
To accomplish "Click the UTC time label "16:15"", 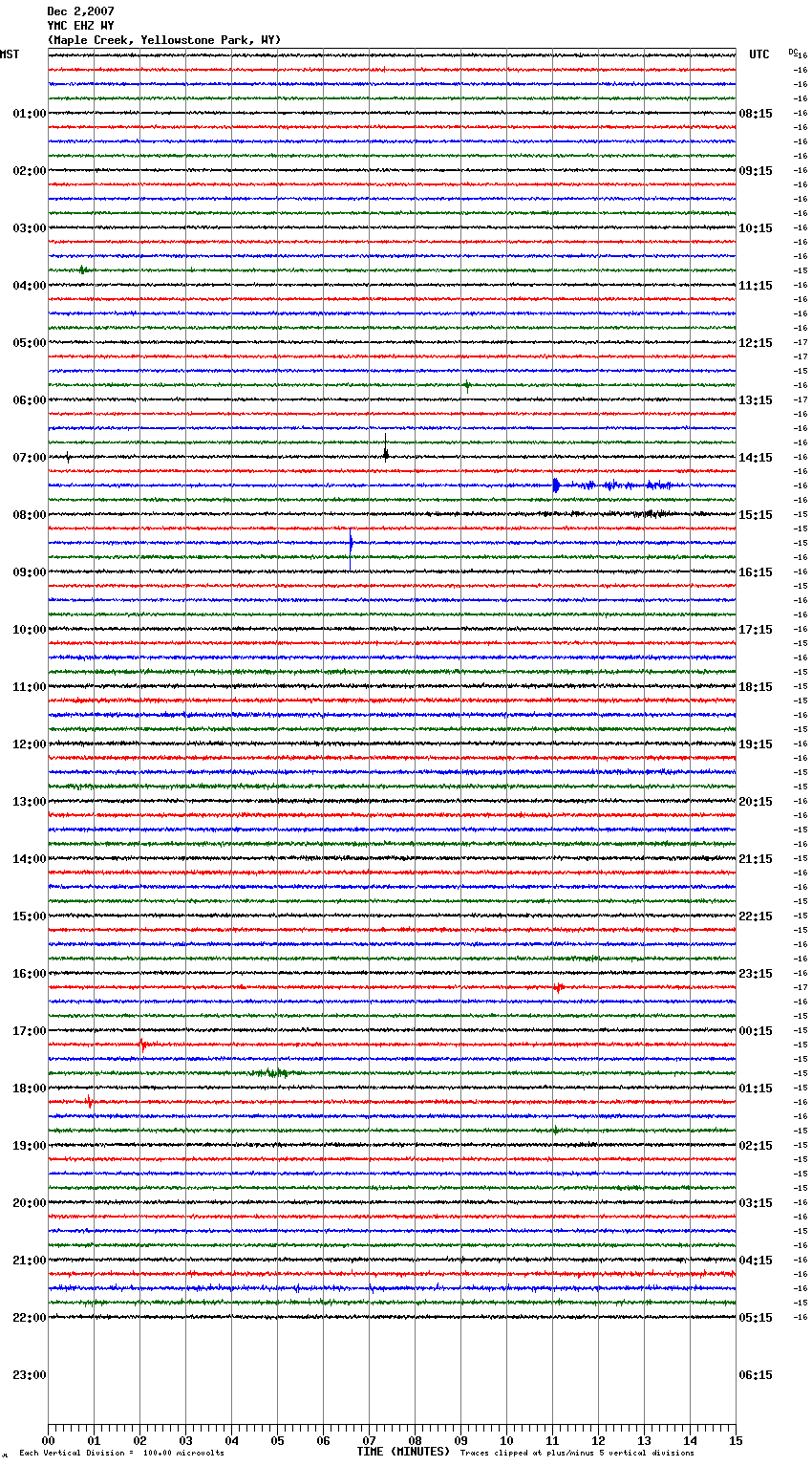I will click(x=756, y=572).
